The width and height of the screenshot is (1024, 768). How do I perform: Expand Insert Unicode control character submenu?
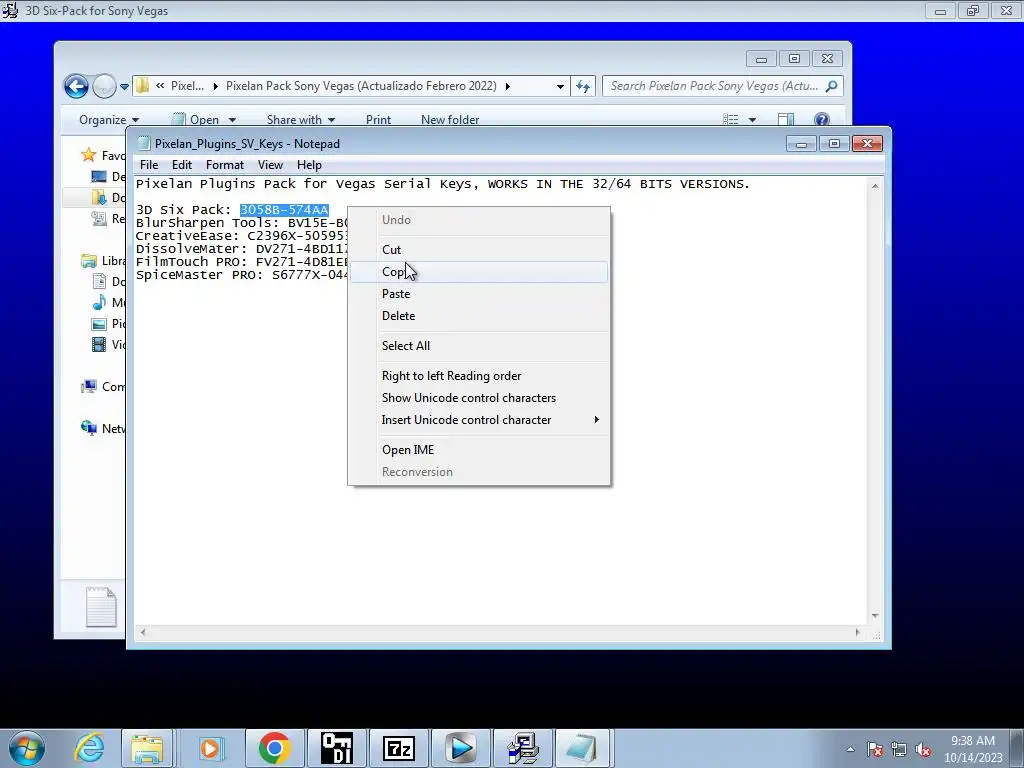479,420
